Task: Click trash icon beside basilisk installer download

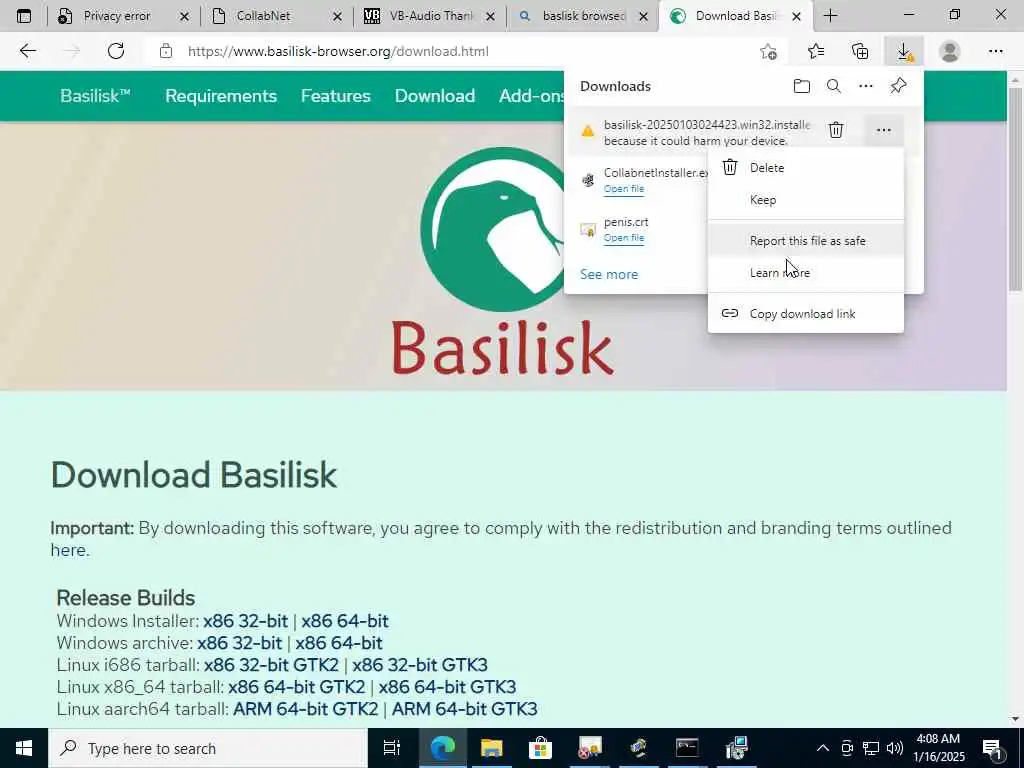Action: coord(836,130)
